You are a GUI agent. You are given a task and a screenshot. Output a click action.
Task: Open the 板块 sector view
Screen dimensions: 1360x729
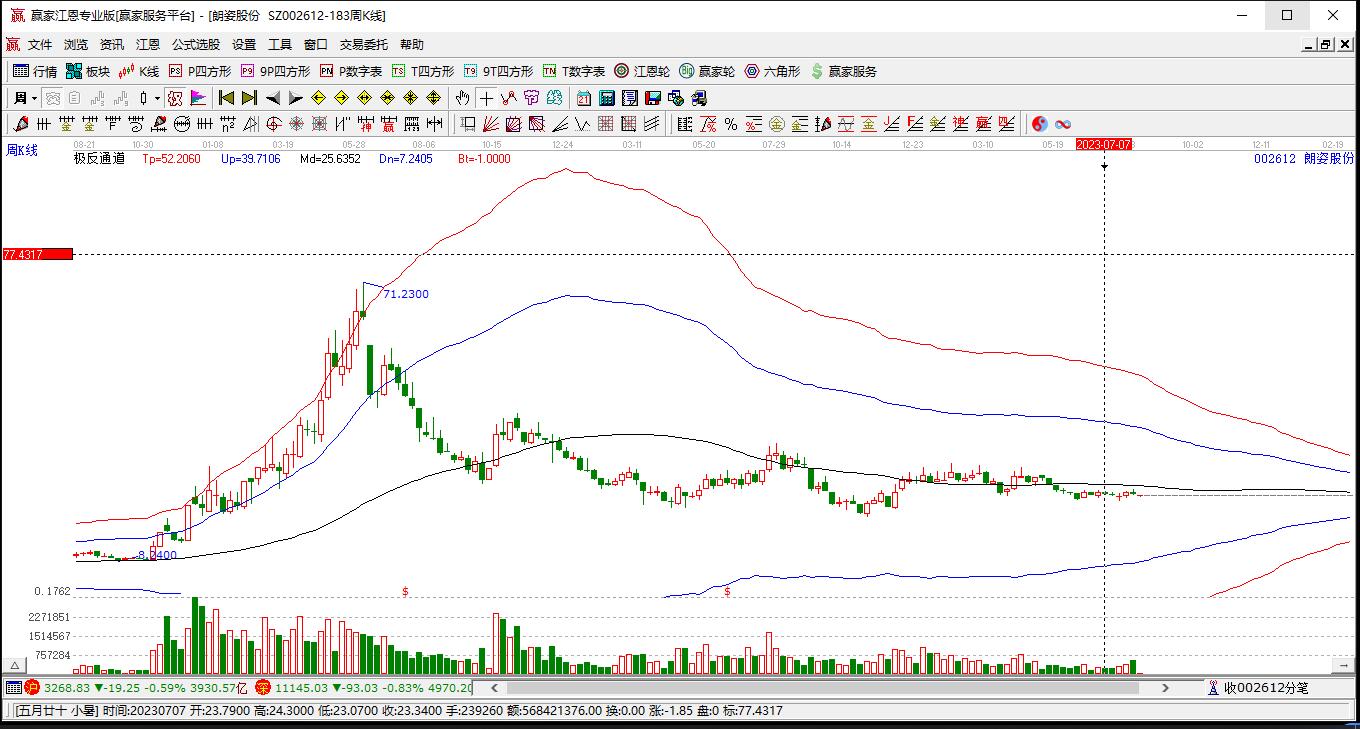[88, 71]
